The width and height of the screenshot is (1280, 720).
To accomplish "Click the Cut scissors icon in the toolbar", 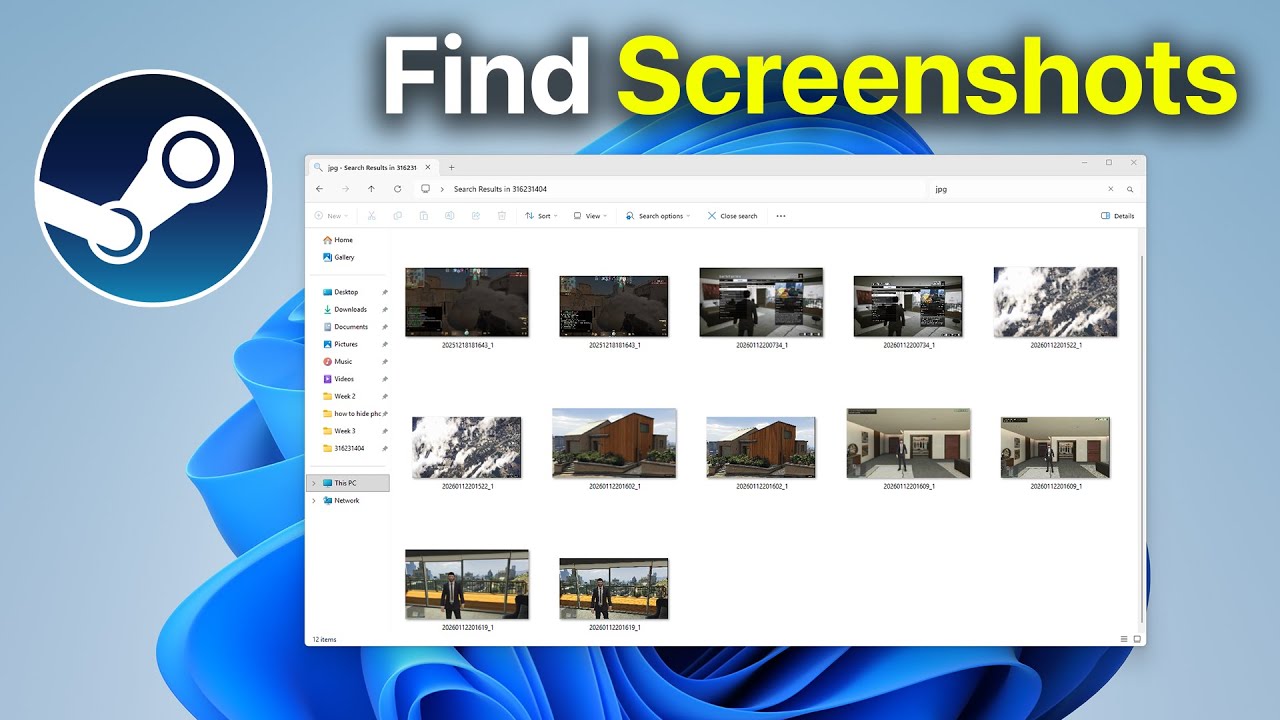I will coord(371,216).
